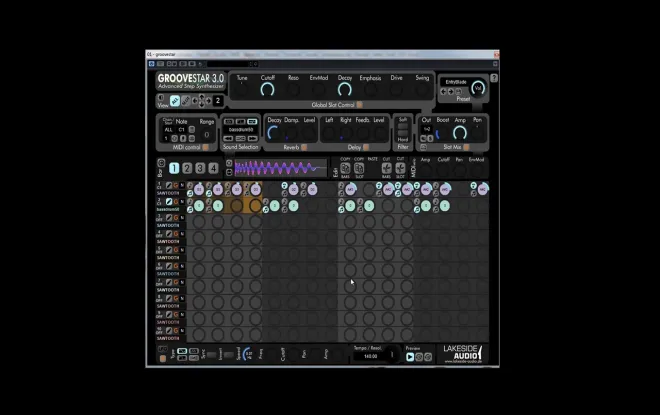
Task: Click the orange G icon on slot 3
Action: coord(176,218)
